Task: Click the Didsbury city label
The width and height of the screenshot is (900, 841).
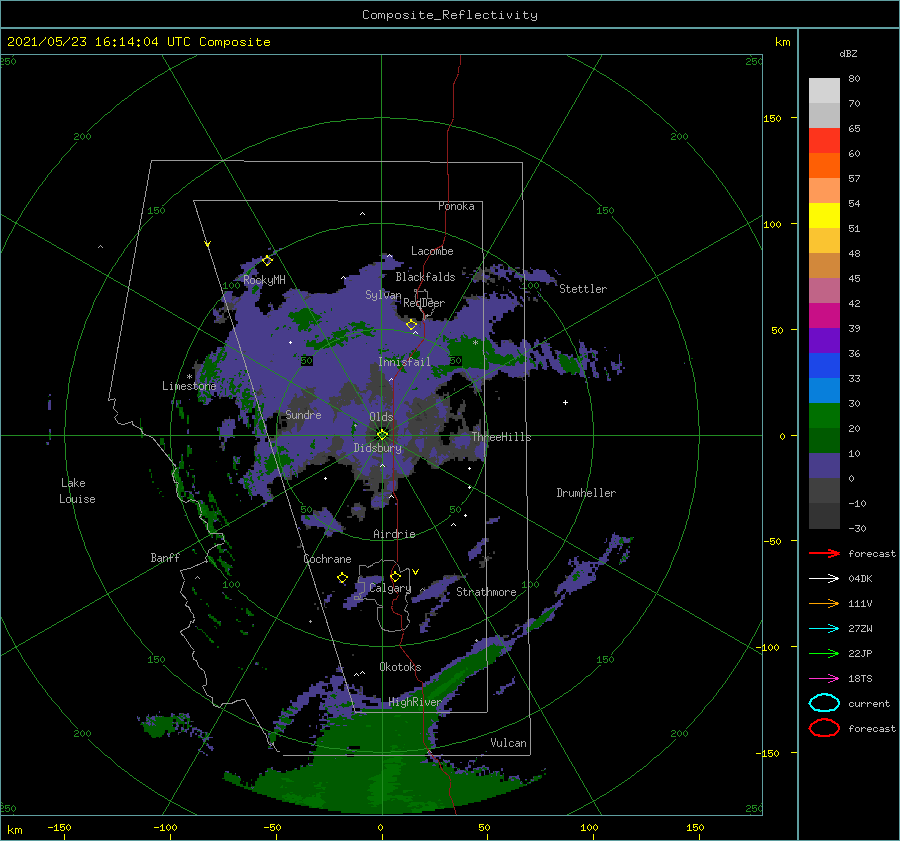Action: 377,448
